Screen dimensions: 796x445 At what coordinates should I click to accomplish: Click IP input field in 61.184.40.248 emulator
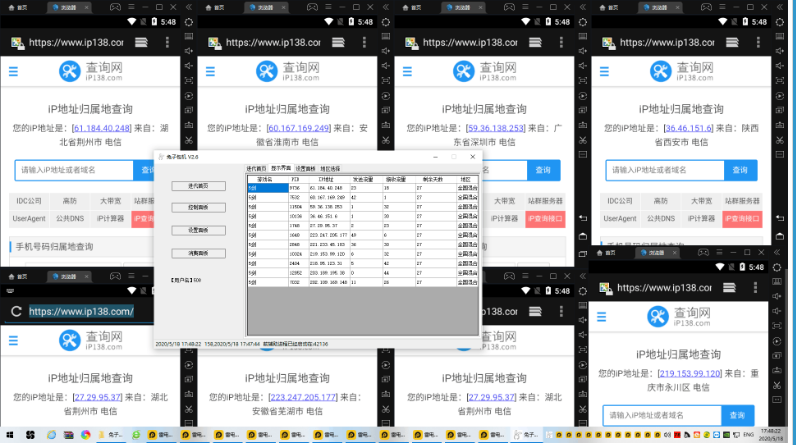[x=74, y=170]
